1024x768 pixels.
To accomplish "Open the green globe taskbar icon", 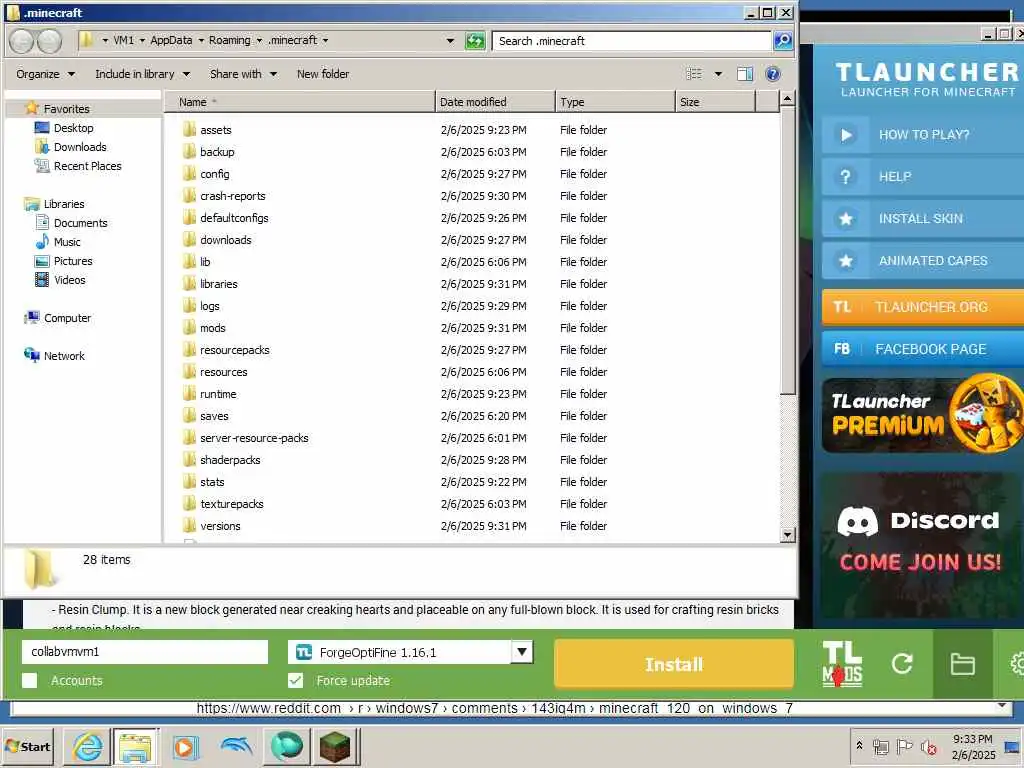I will [x=287, y=746].
